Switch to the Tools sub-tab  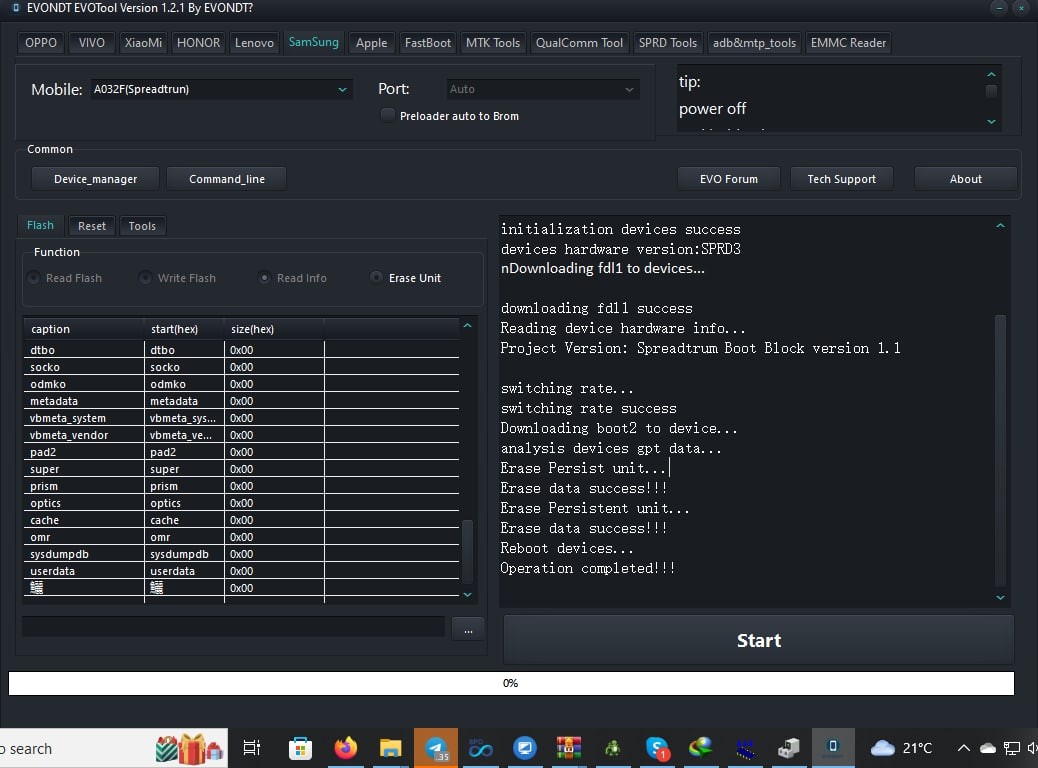pyautogui.click(x=142, y=226)
